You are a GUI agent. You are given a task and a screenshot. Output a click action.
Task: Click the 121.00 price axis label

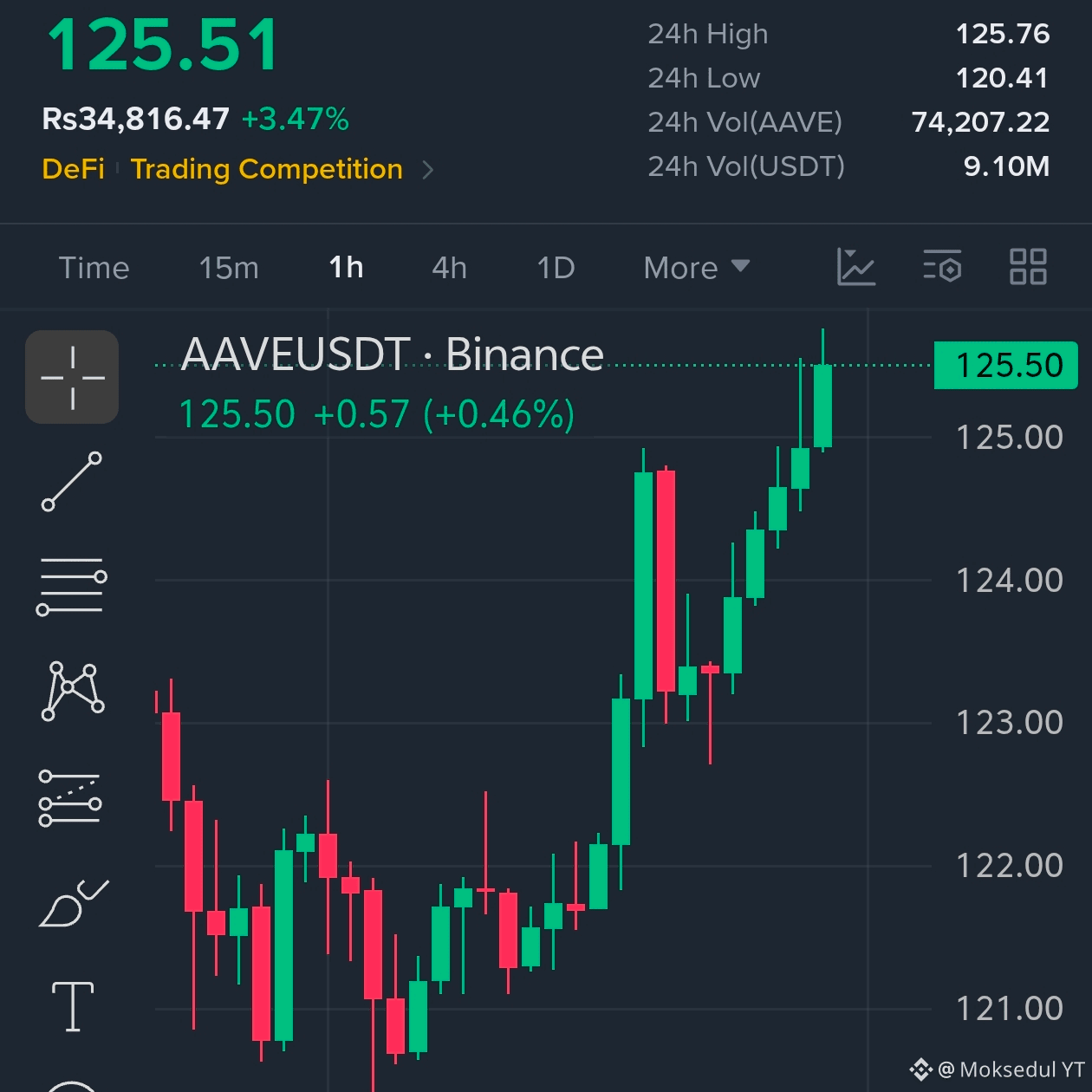[1009, 1009]
